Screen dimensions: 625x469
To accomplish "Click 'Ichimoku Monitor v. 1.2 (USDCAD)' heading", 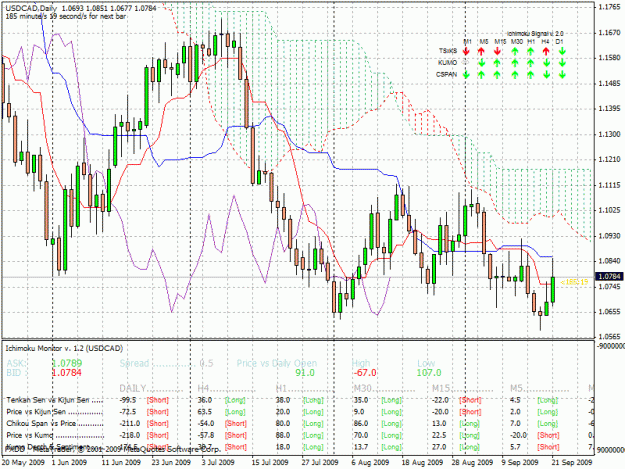I will tap(64, 348).
